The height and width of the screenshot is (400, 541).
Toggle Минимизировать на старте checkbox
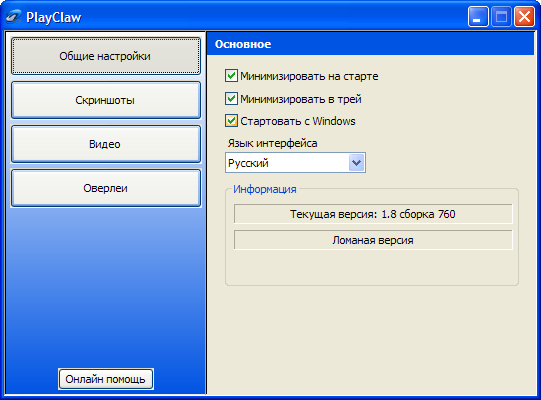(231, 76)
